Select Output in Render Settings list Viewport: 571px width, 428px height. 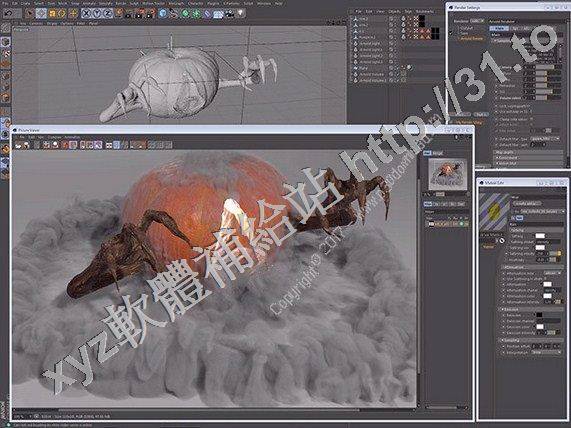[466, 28]
